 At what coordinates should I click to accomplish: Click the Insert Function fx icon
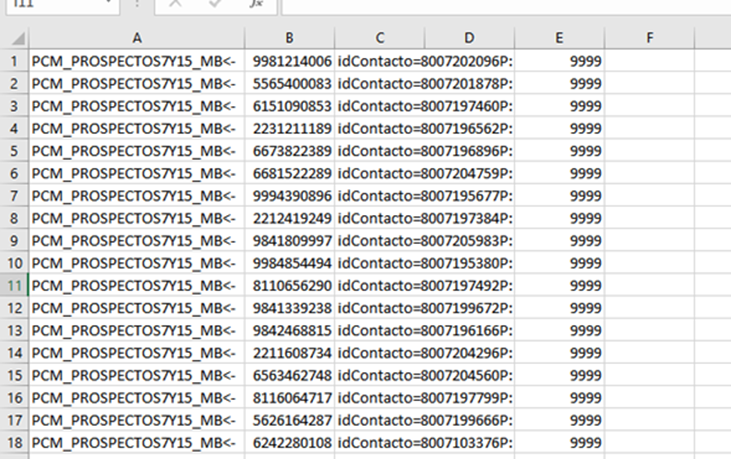(256, 4)
